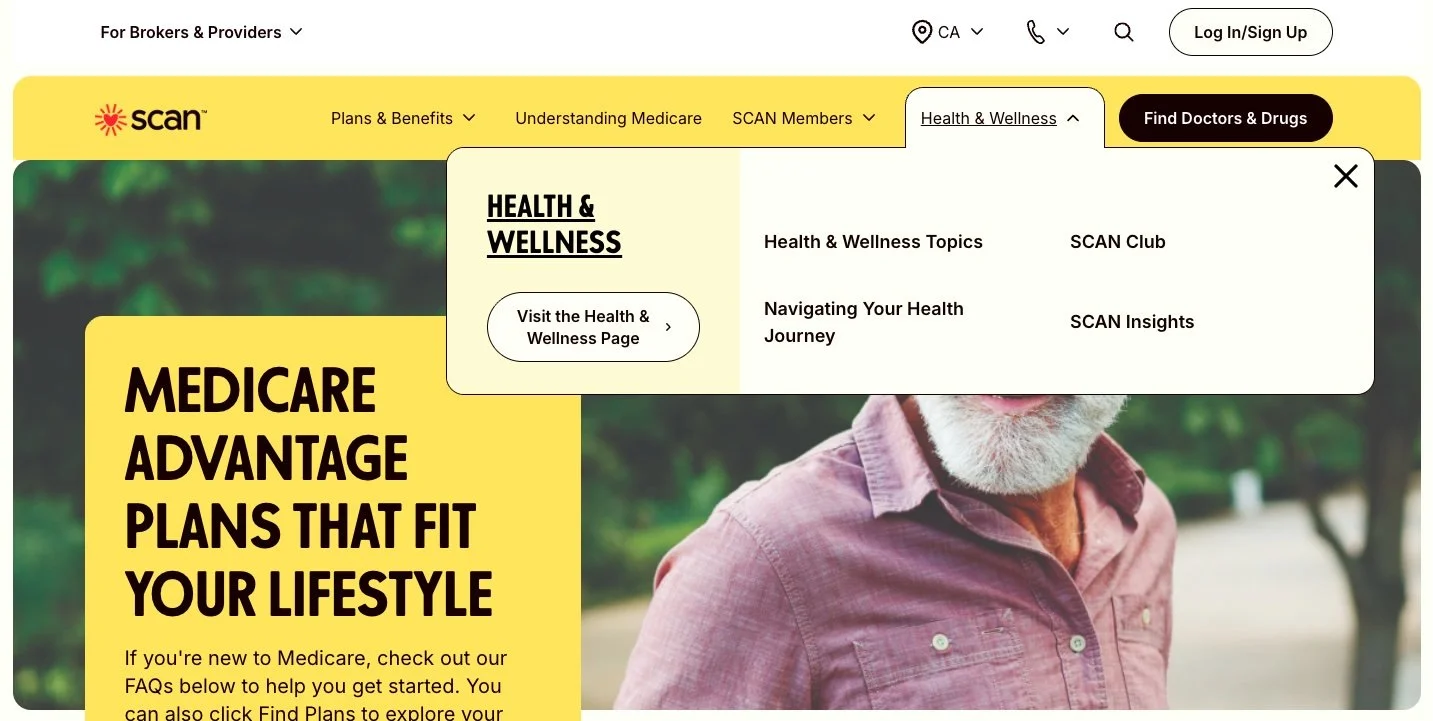
Task: Open the search magnifier icon
Action: pos(1124,32)
